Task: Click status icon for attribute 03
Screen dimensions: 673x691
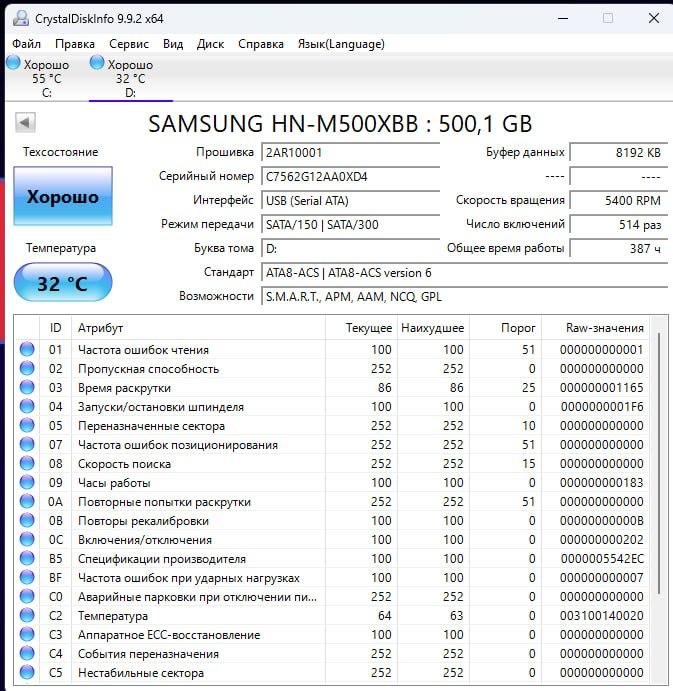Action: point(27,387)
